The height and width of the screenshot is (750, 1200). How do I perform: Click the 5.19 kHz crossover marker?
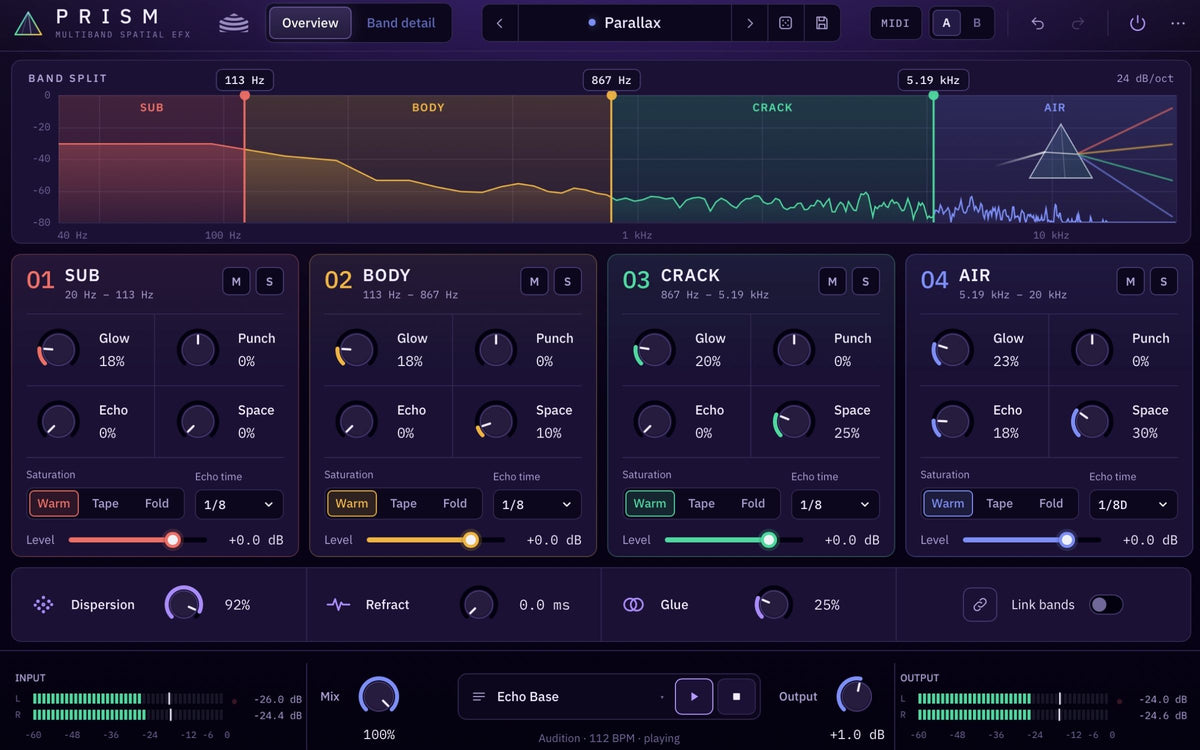pos(933,81)
